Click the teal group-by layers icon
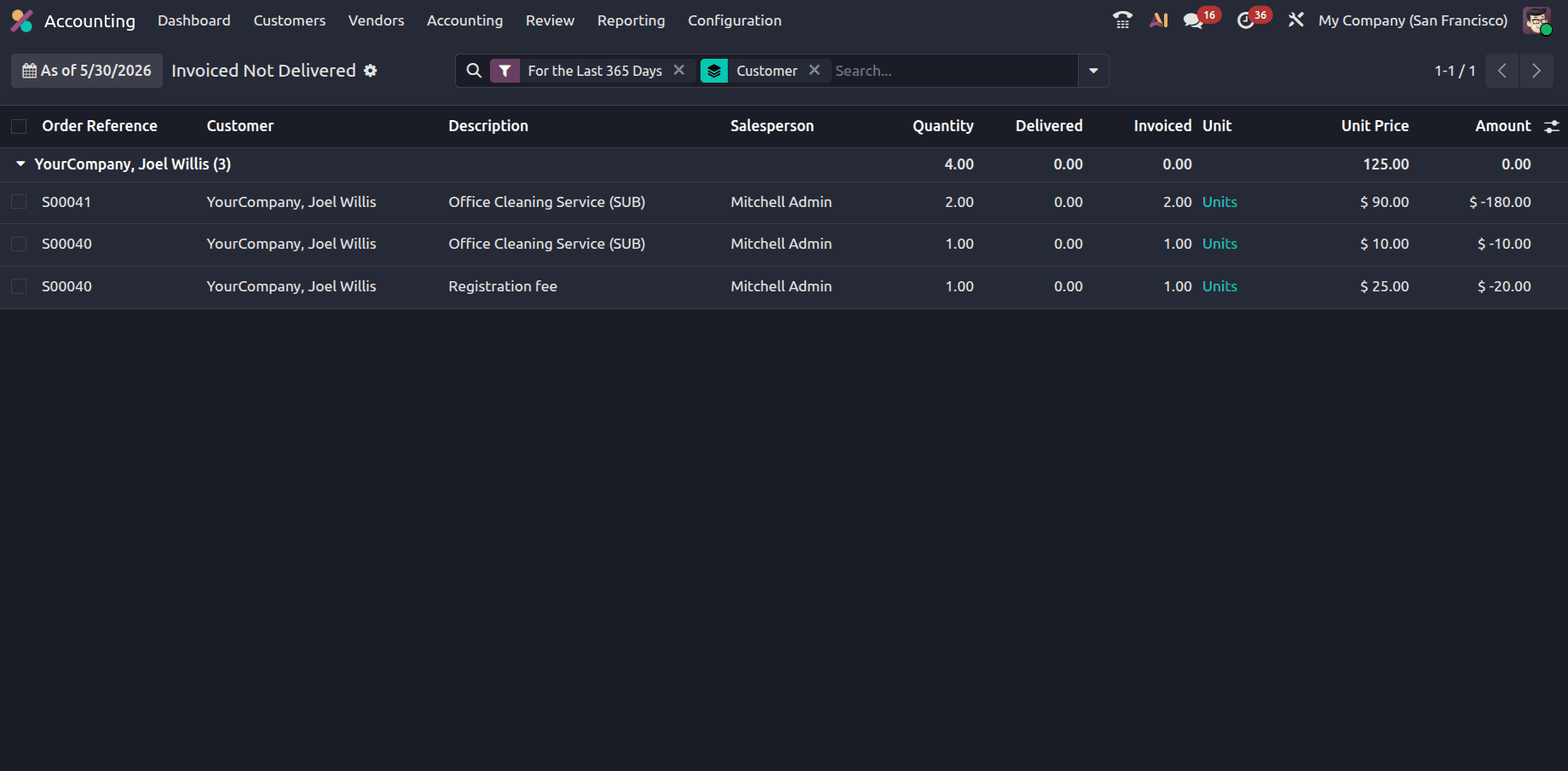The image size is (1568, 771). (714, 71)
